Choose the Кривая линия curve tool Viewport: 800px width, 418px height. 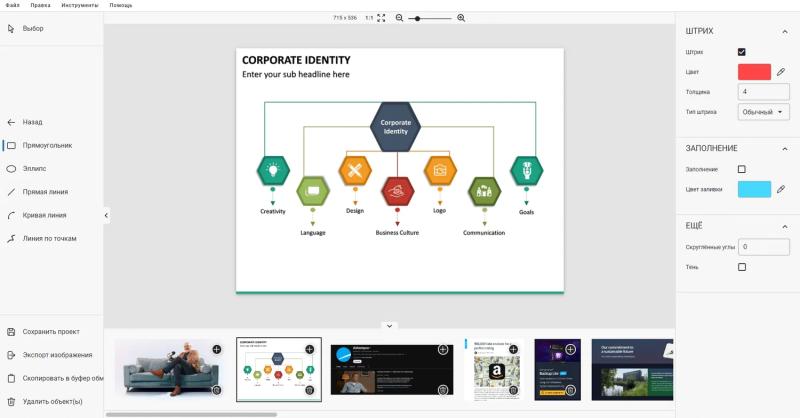(x=44, y=215)
